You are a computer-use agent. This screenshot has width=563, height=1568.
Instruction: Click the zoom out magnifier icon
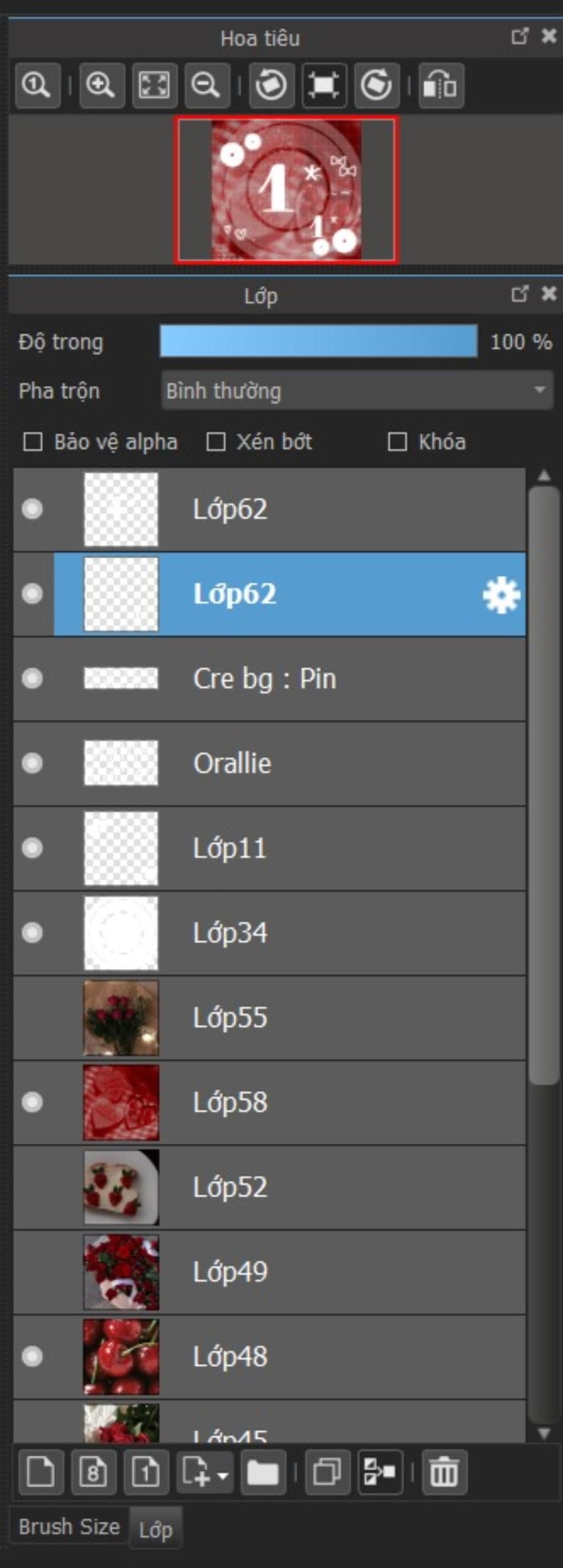(x=207, y=85)
